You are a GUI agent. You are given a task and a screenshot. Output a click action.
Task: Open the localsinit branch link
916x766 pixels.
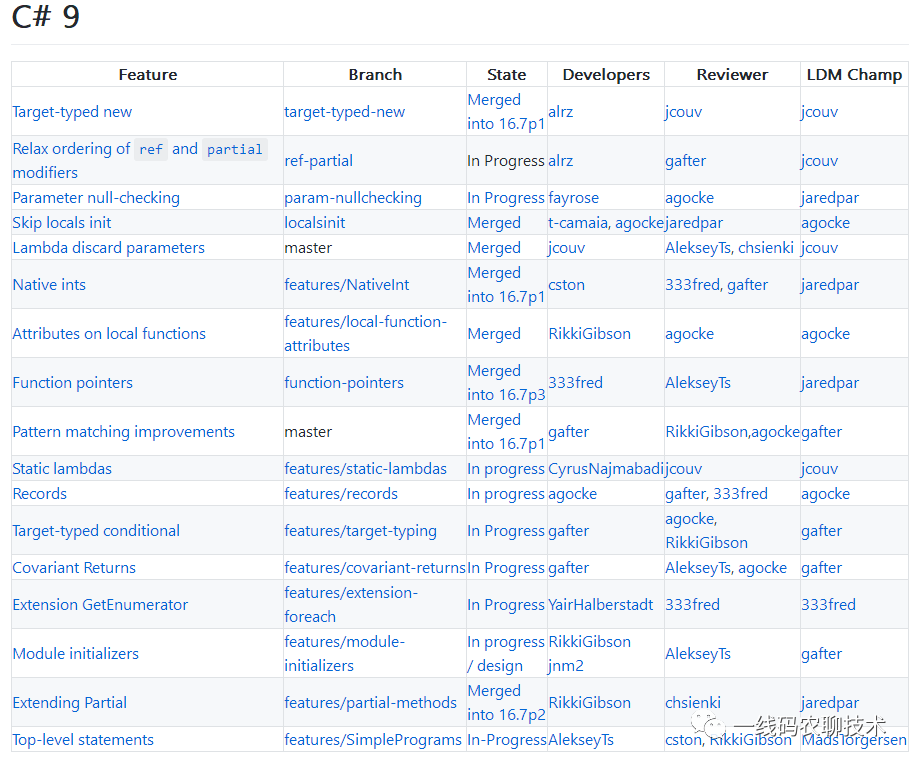[314, 223]
